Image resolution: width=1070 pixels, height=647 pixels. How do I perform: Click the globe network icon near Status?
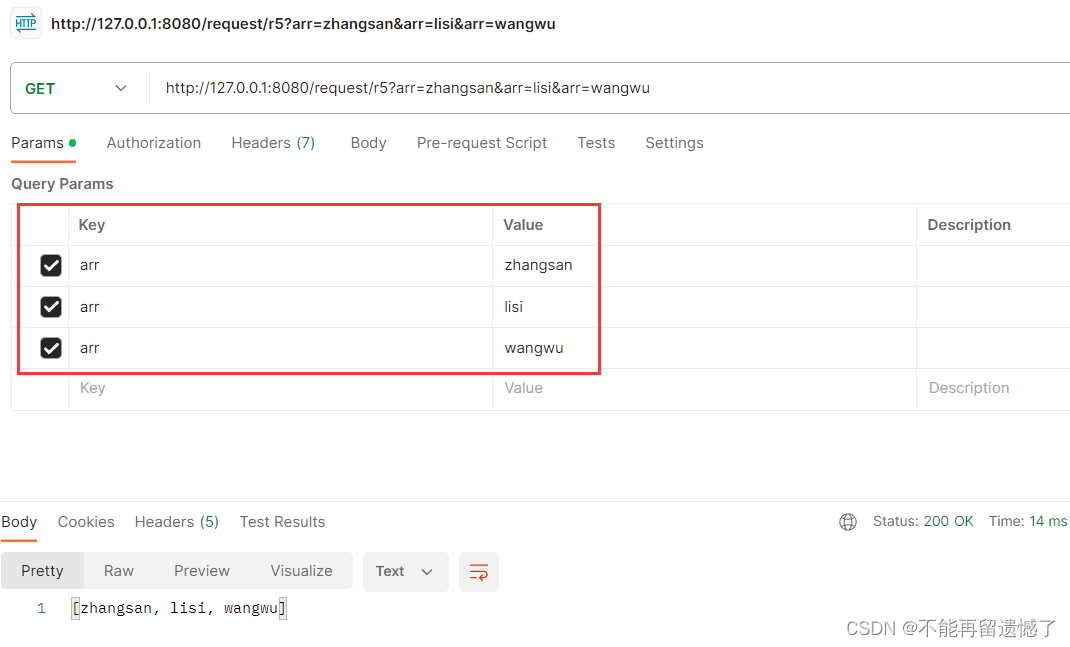848,522
